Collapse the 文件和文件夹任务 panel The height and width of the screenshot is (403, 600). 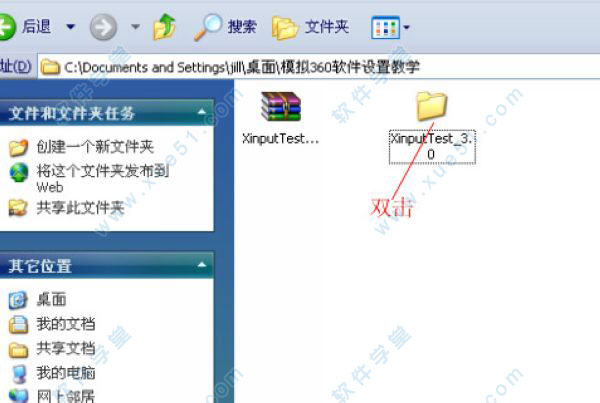tap(202, 112)
